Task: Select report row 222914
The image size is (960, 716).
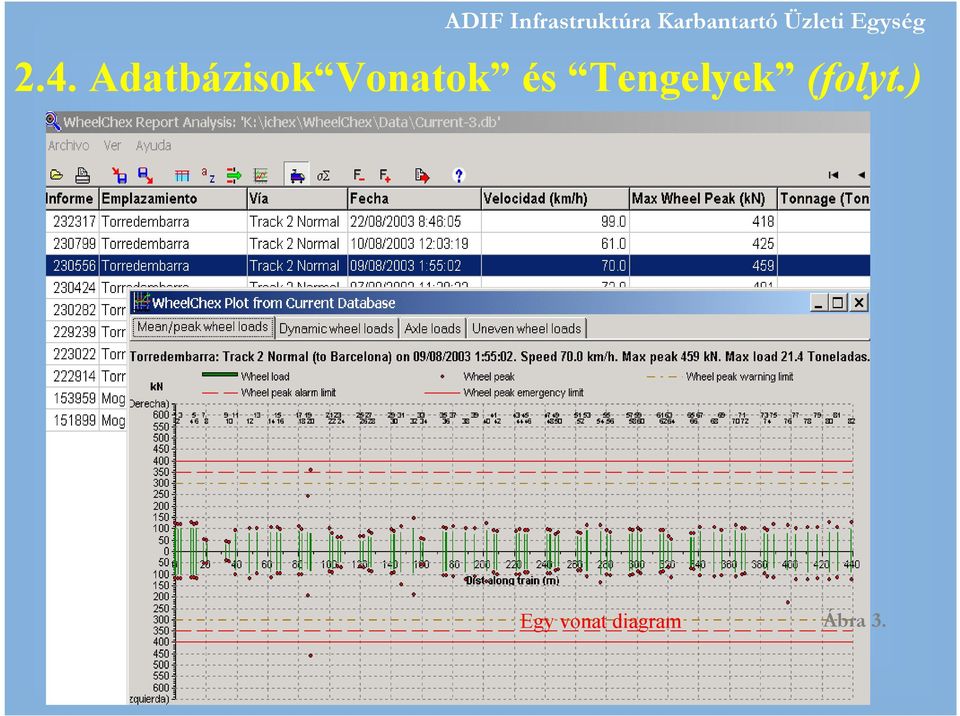Action: [86, 376]
